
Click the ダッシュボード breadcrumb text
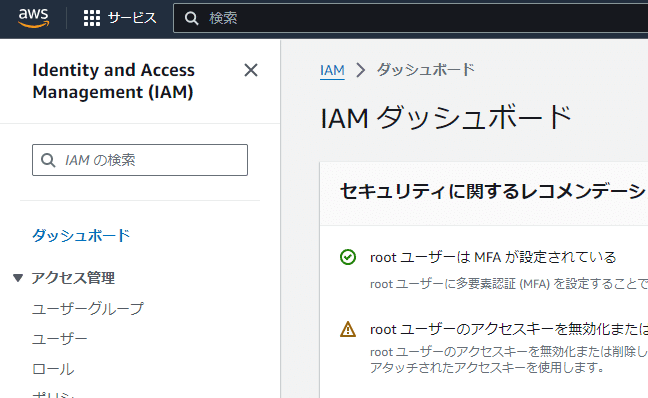point(426,70)
